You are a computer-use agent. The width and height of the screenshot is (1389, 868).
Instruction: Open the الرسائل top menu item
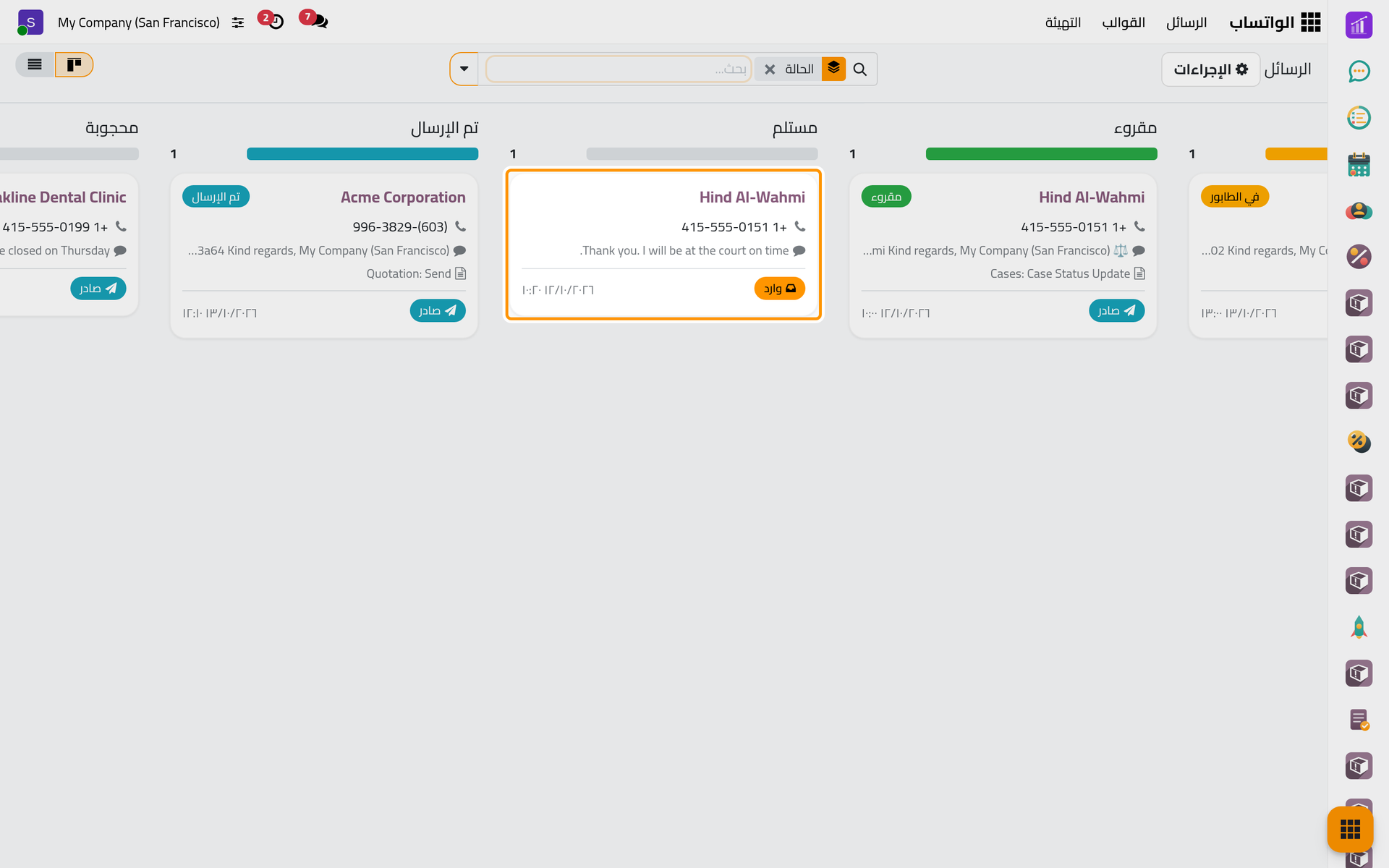1186,22
